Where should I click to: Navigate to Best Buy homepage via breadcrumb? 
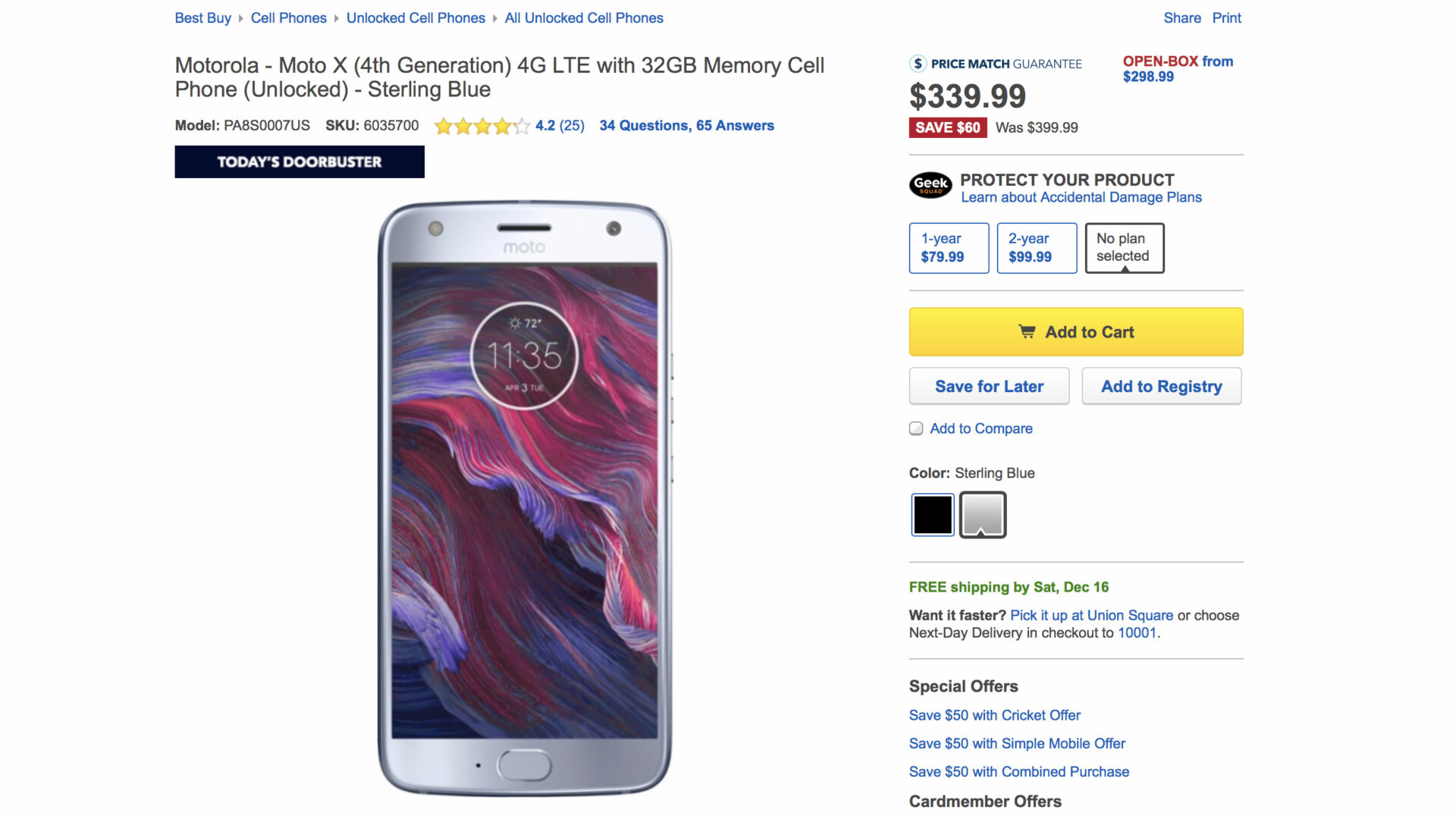tap(202, 17)
